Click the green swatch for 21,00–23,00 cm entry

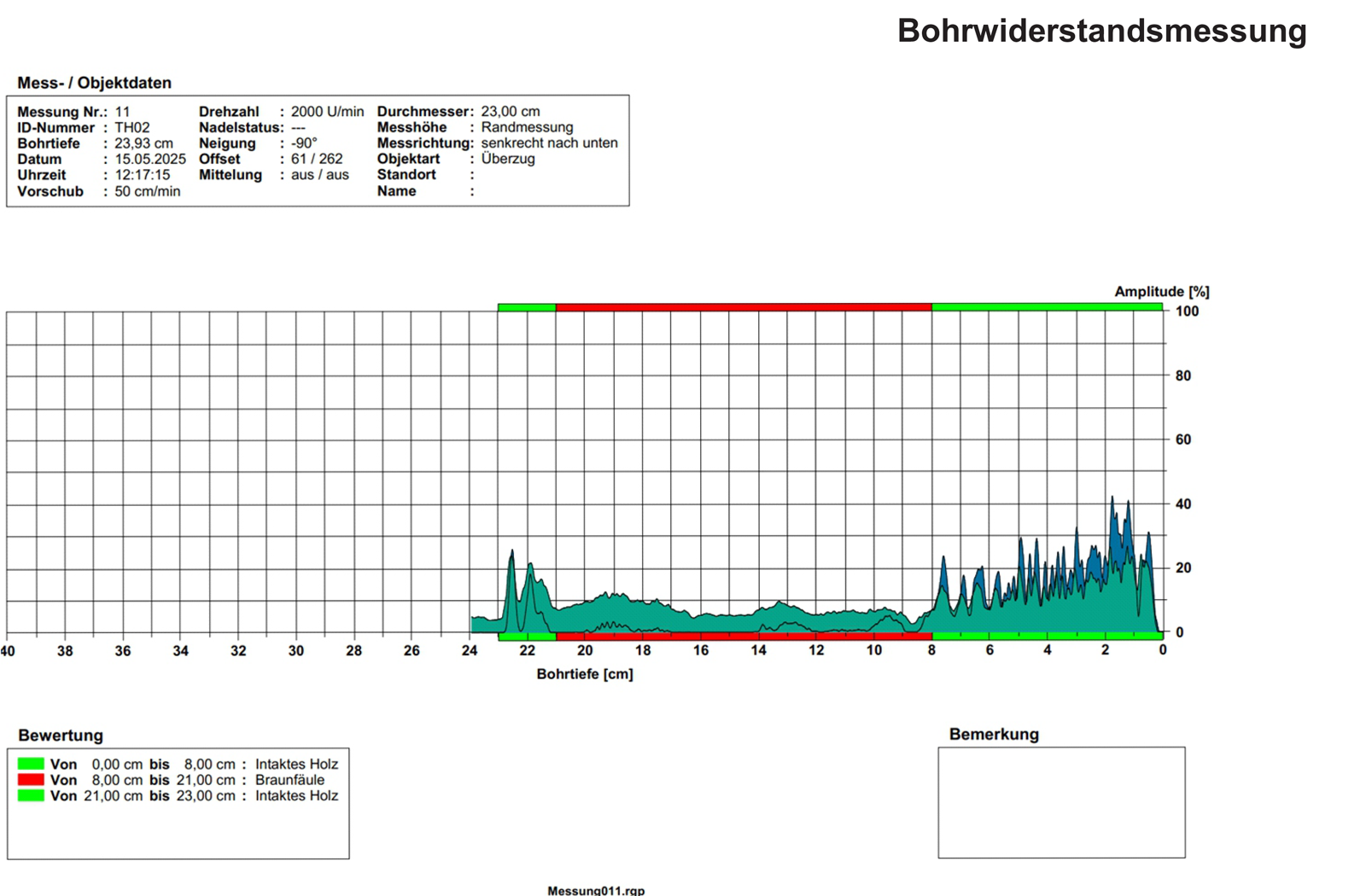coord(31,795)
